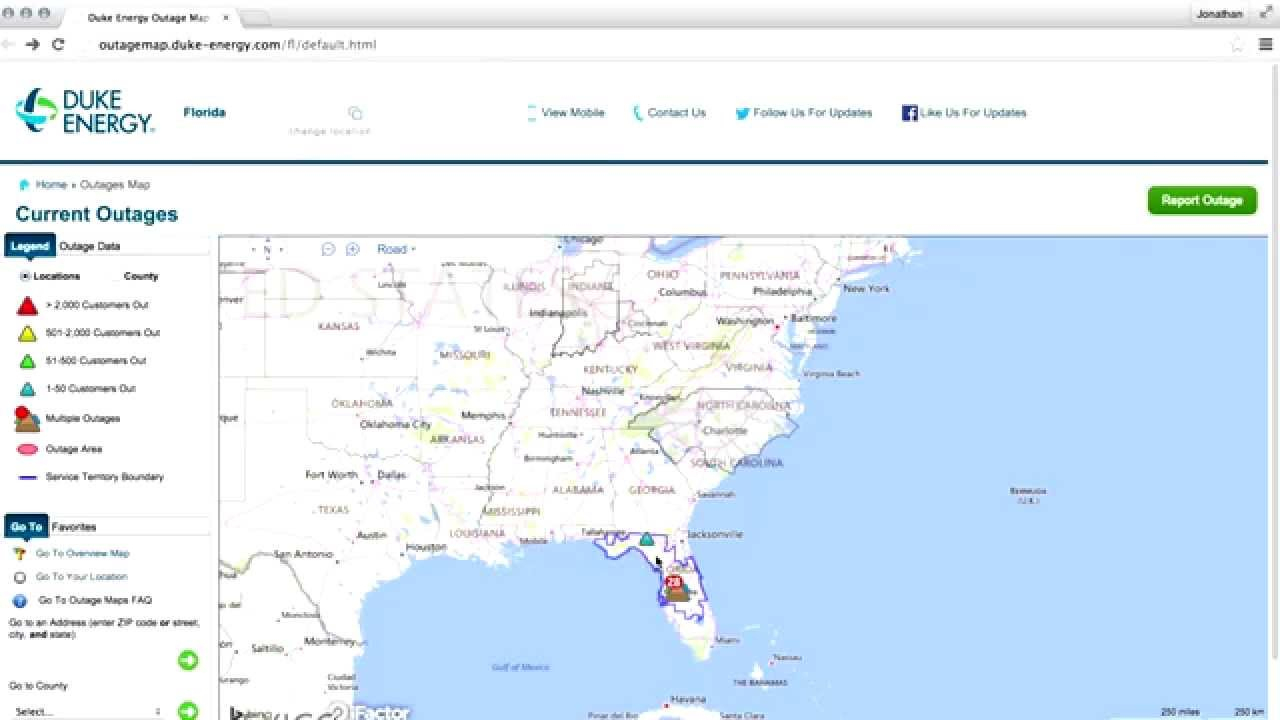
Task: Switch to the Outage Data tab
Action: pos(90,246)
